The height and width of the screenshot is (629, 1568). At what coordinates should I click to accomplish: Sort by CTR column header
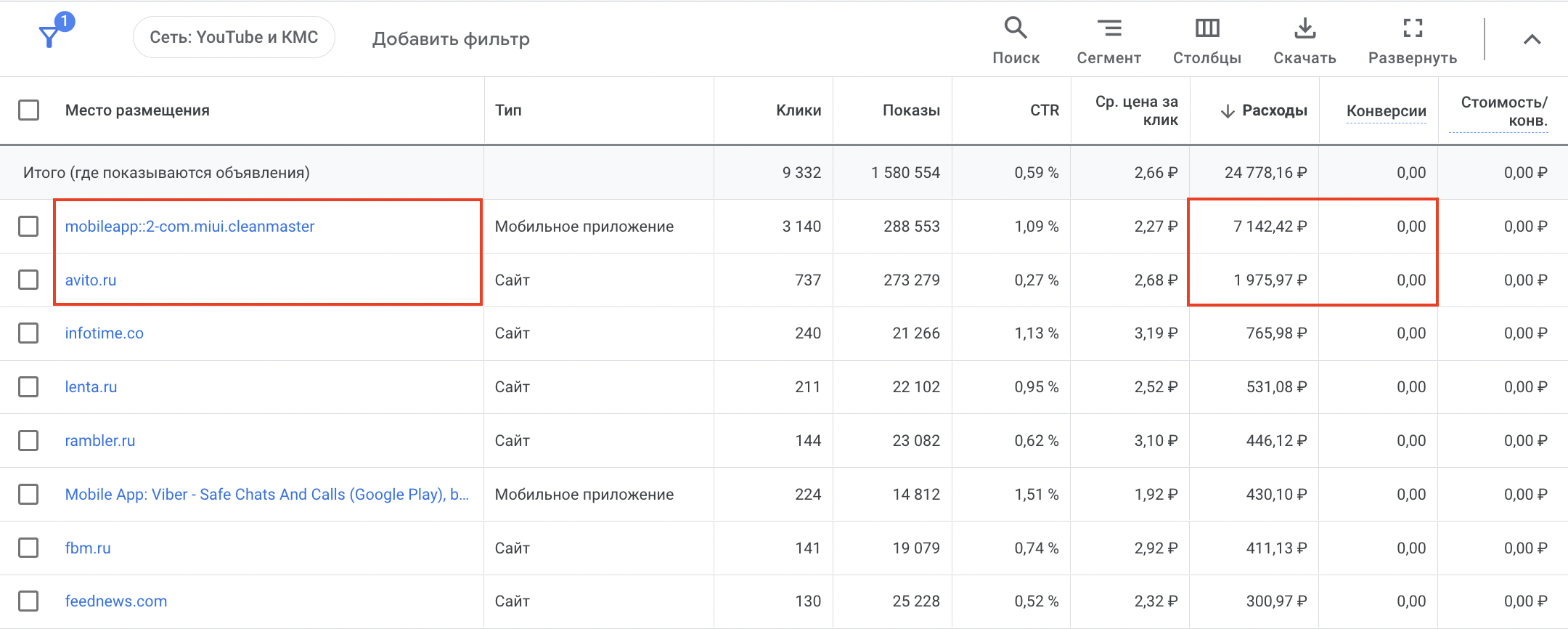[x=1045, y=110]
